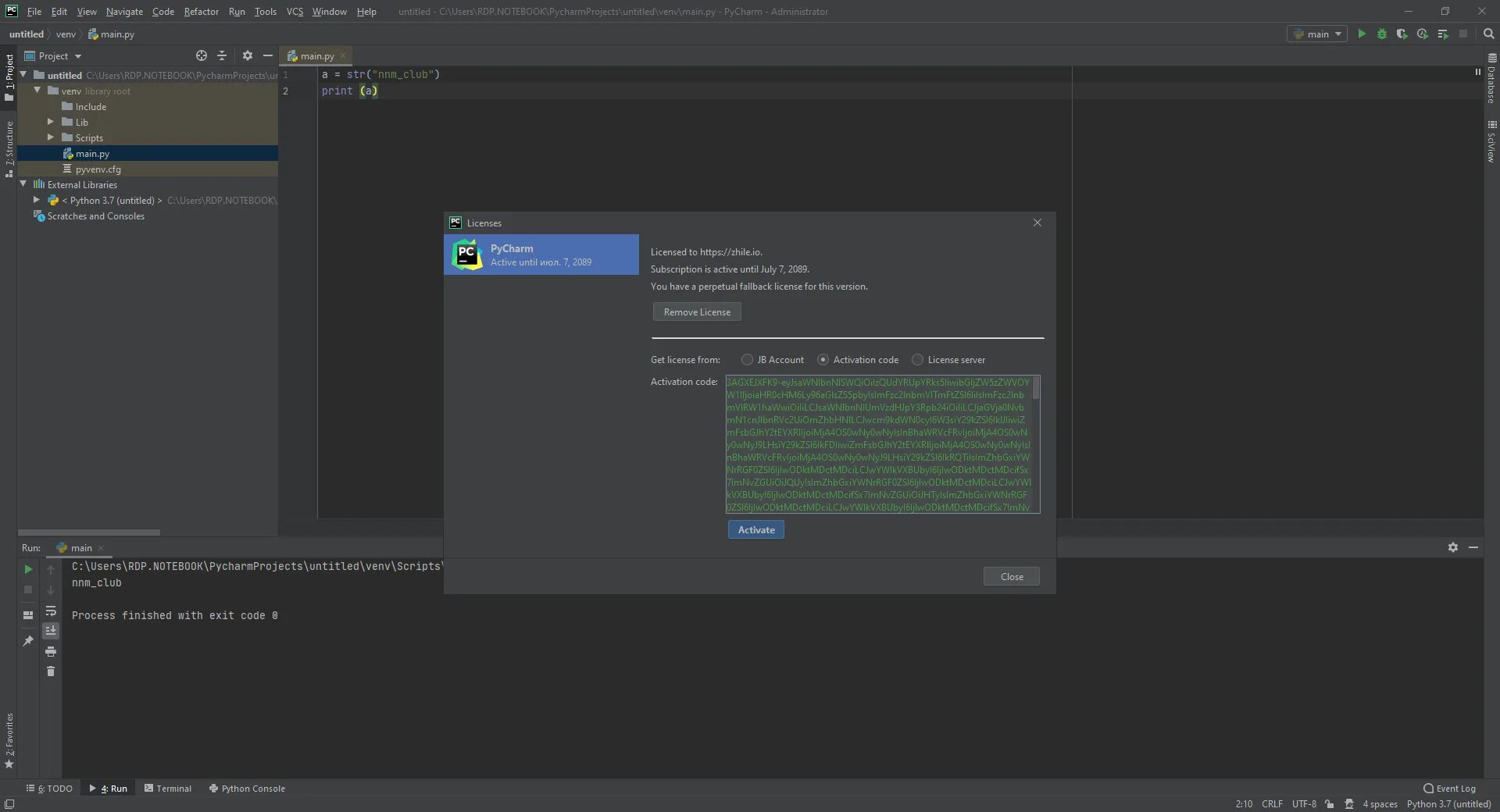Toggle the 1: Project side tab
This screenshot has width=1500, height=812.
click(x=9, y=77)
